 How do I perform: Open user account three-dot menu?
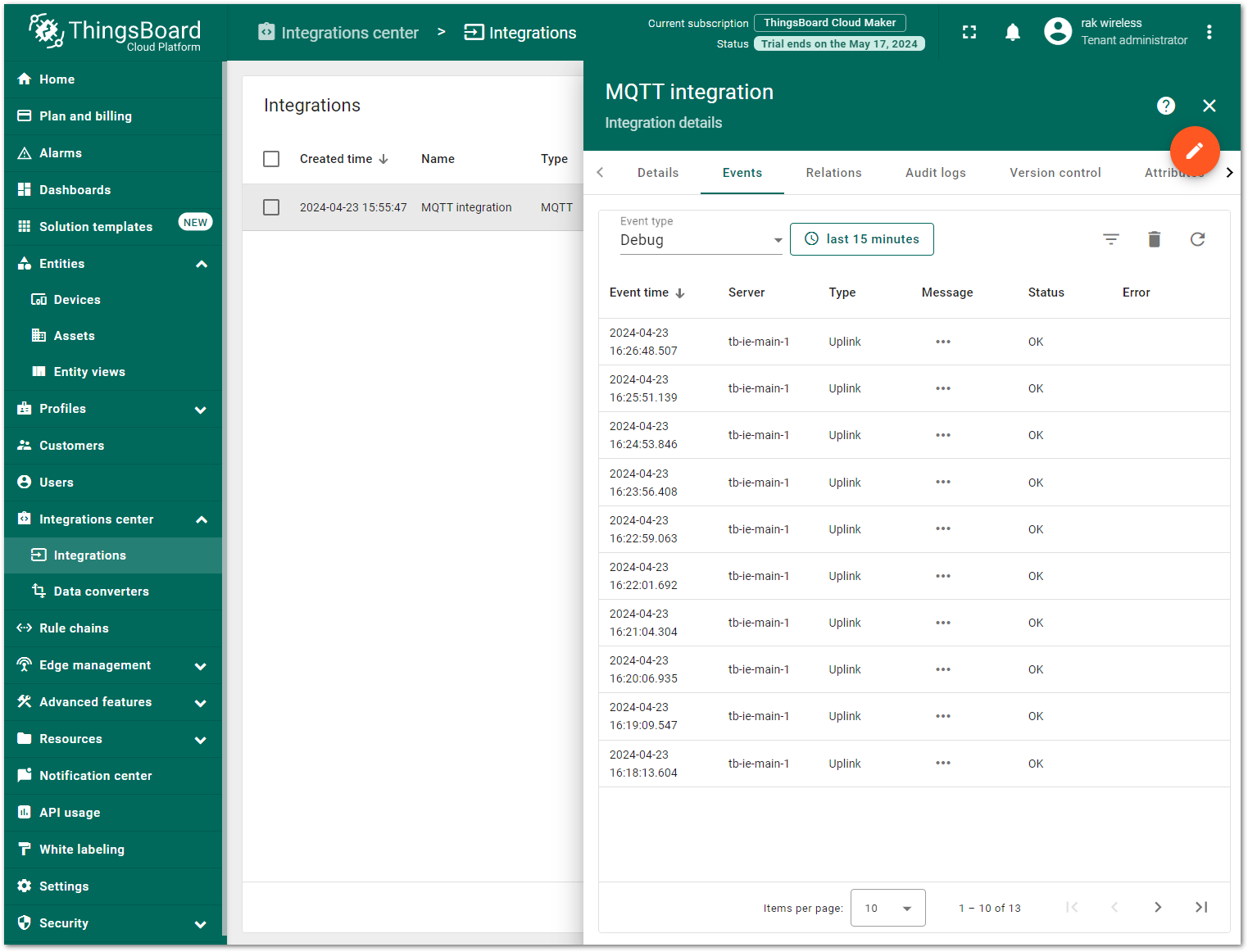click(1209, 32)
